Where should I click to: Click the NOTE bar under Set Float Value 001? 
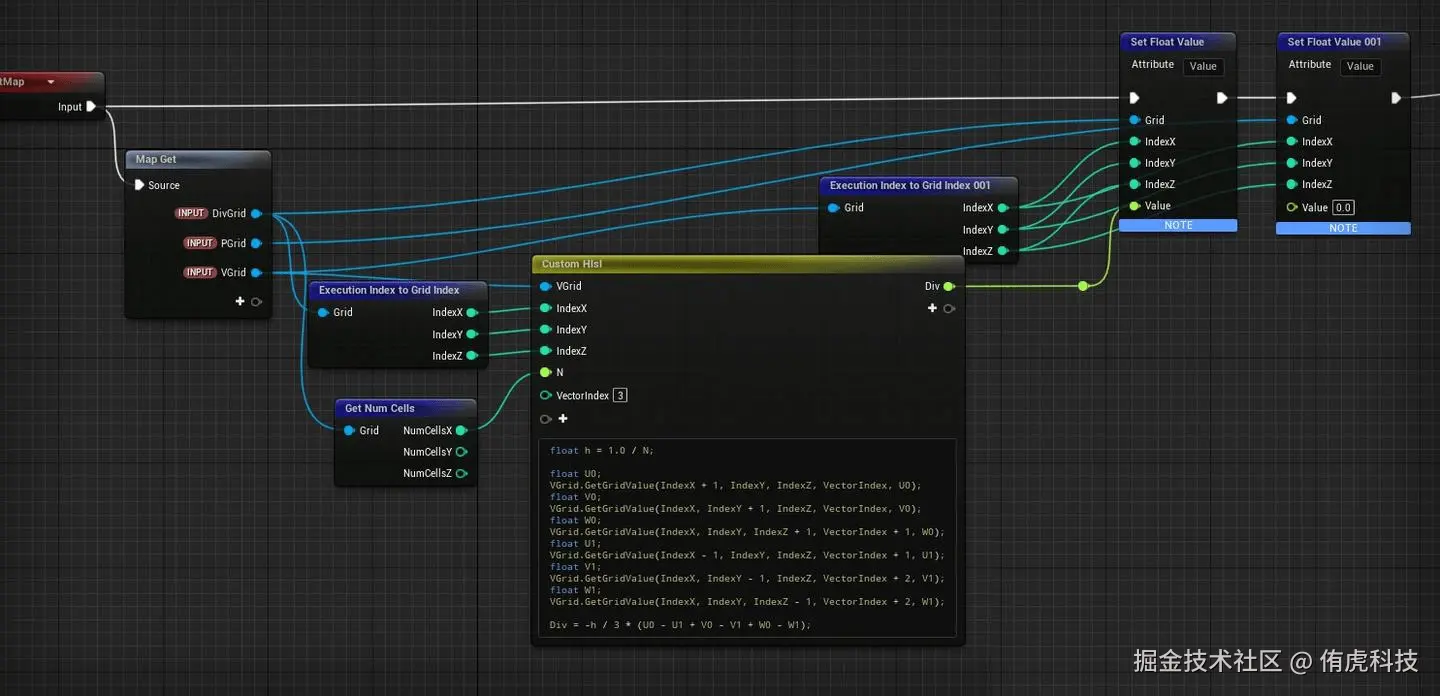pos(1343,228)
